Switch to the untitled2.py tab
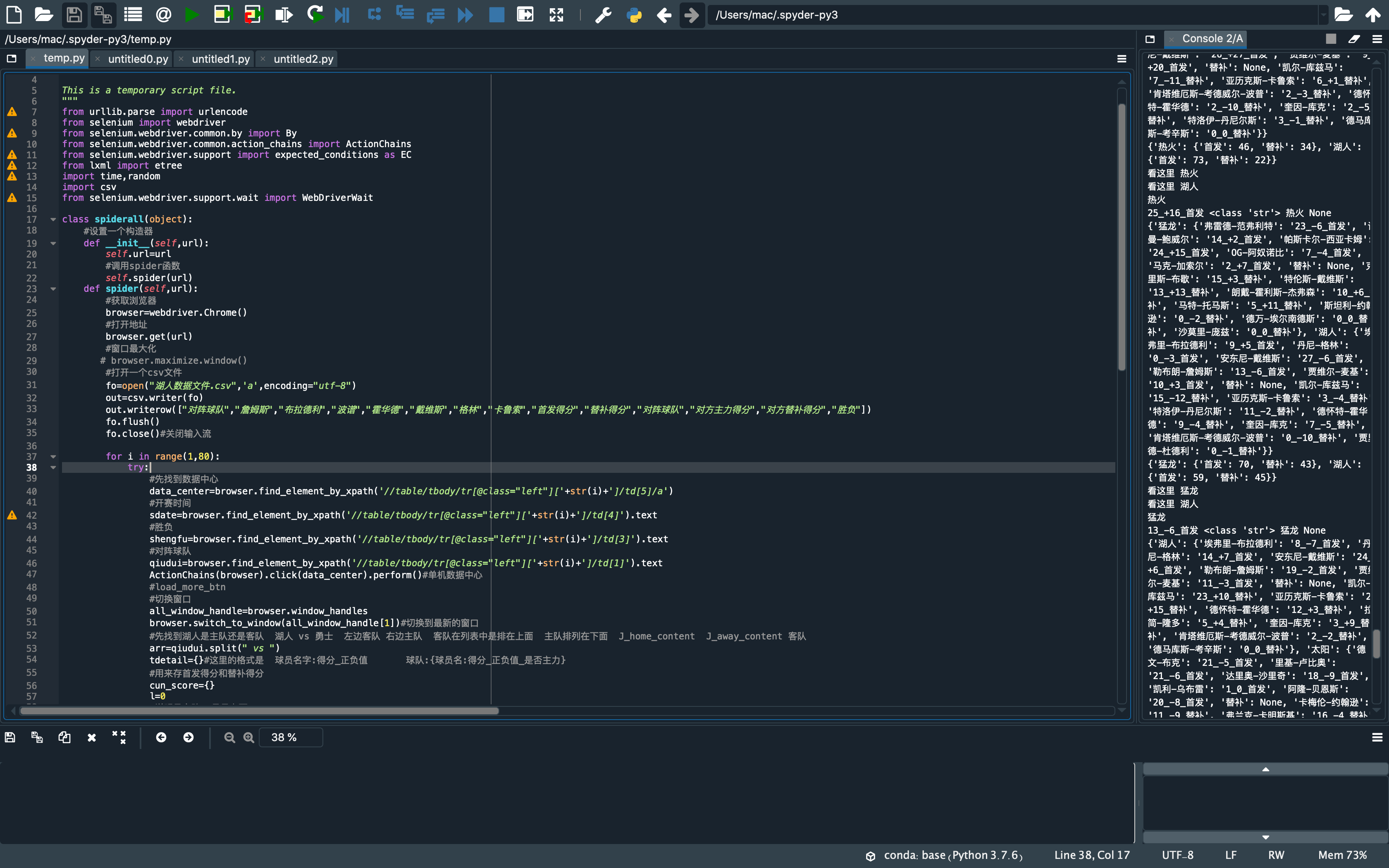The width and height of the screenshot is (1389, 868). point(303,59)
